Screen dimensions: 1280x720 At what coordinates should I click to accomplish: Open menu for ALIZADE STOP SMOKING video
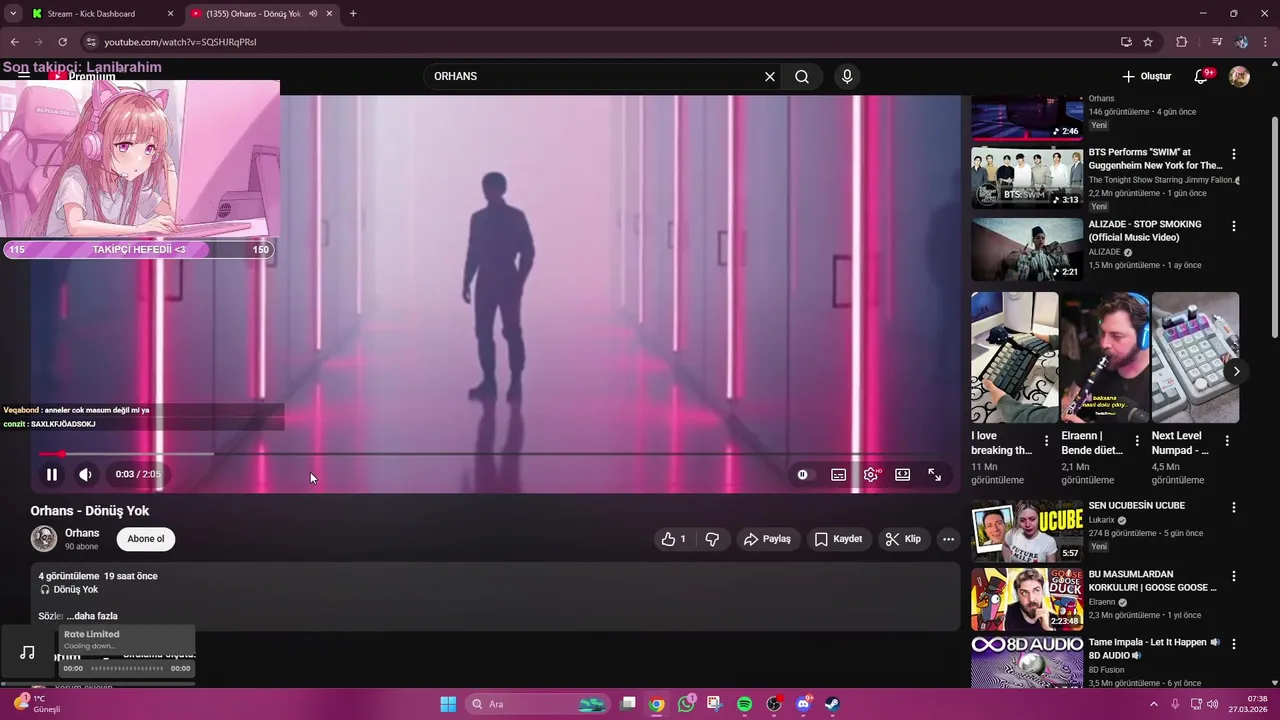click(1234, 226)
